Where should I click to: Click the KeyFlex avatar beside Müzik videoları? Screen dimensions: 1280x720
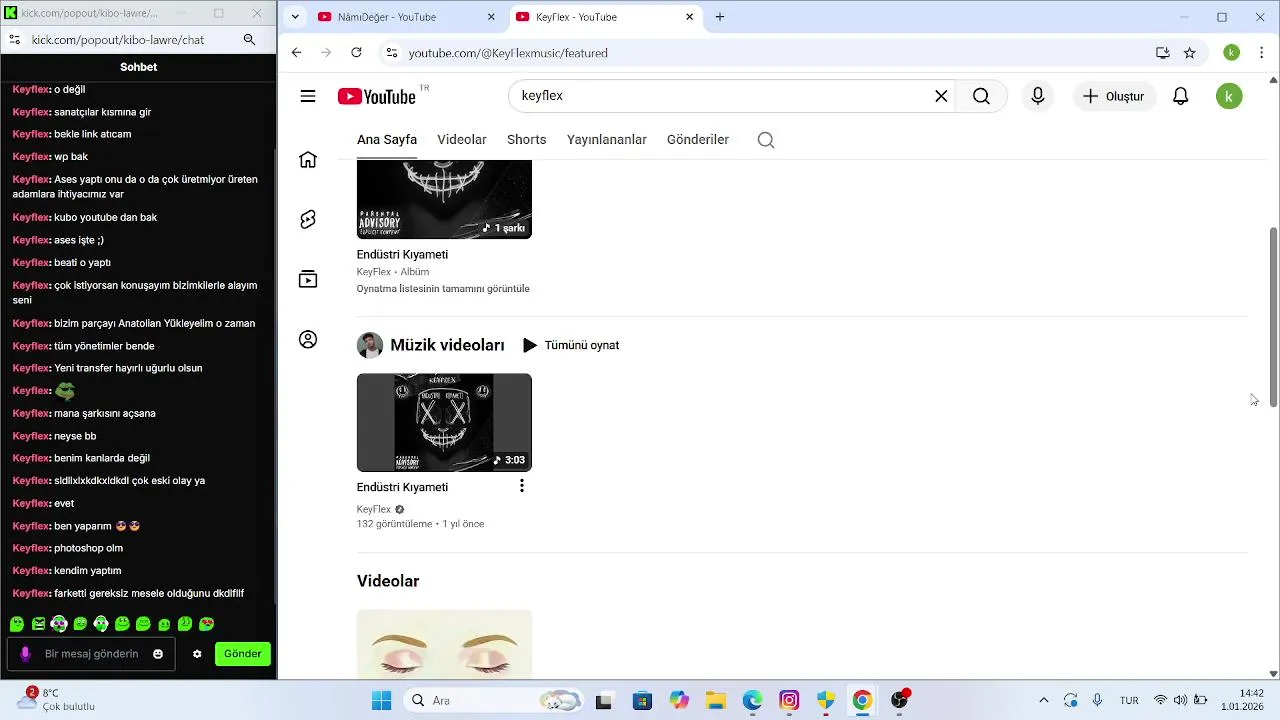pos(370,345)
